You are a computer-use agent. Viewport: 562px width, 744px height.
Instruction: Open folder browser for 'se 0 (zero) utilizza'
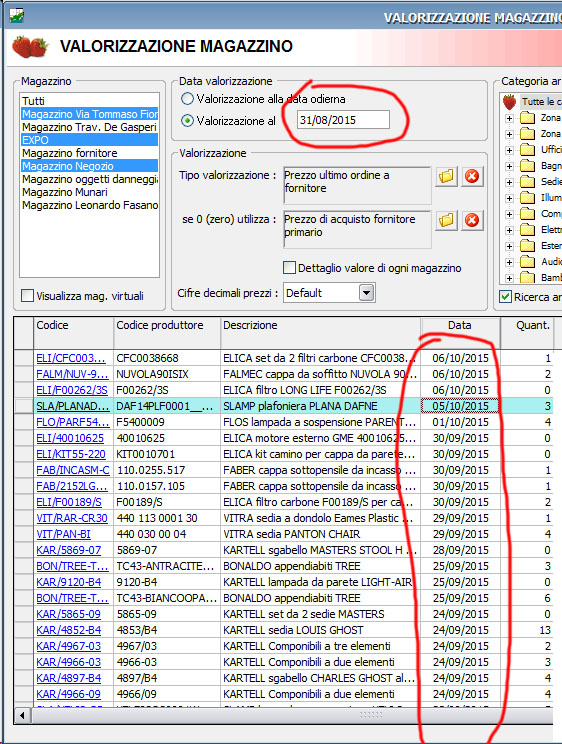(x=446, y=221)
